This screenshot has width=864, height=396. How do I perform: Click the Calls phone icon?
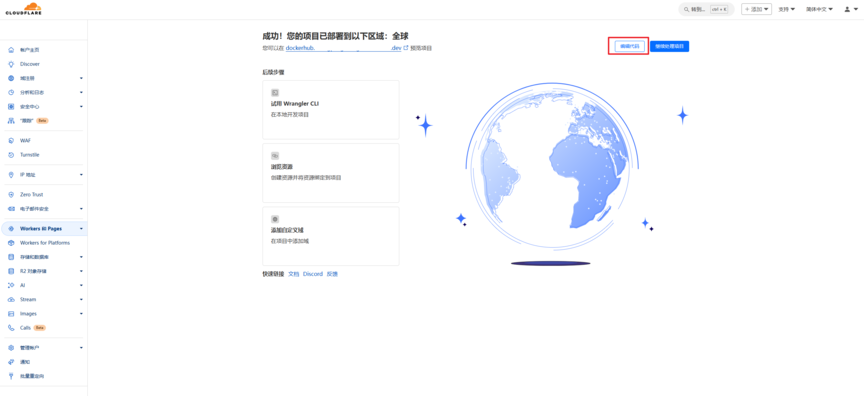[11, 328]
